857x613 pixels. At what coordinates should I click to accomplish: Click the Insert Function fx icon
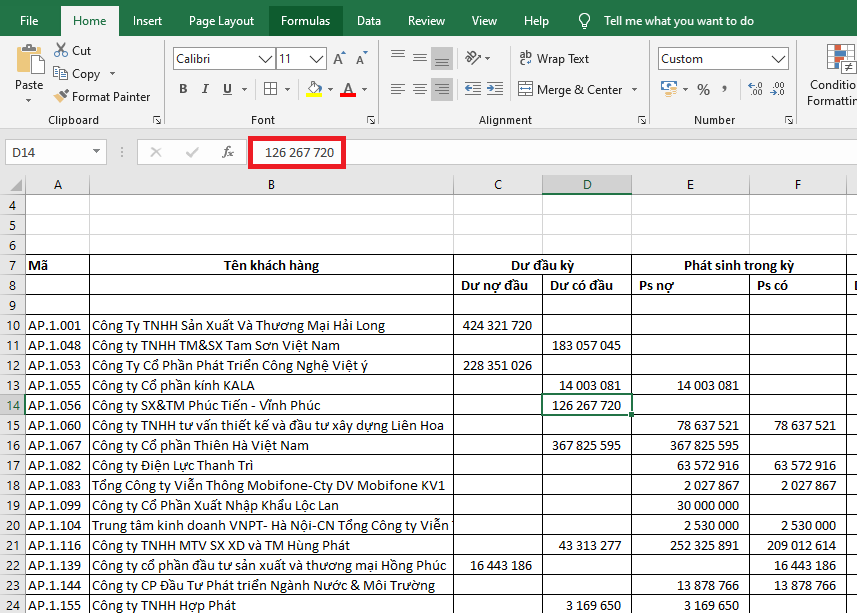tap(228, 152)
